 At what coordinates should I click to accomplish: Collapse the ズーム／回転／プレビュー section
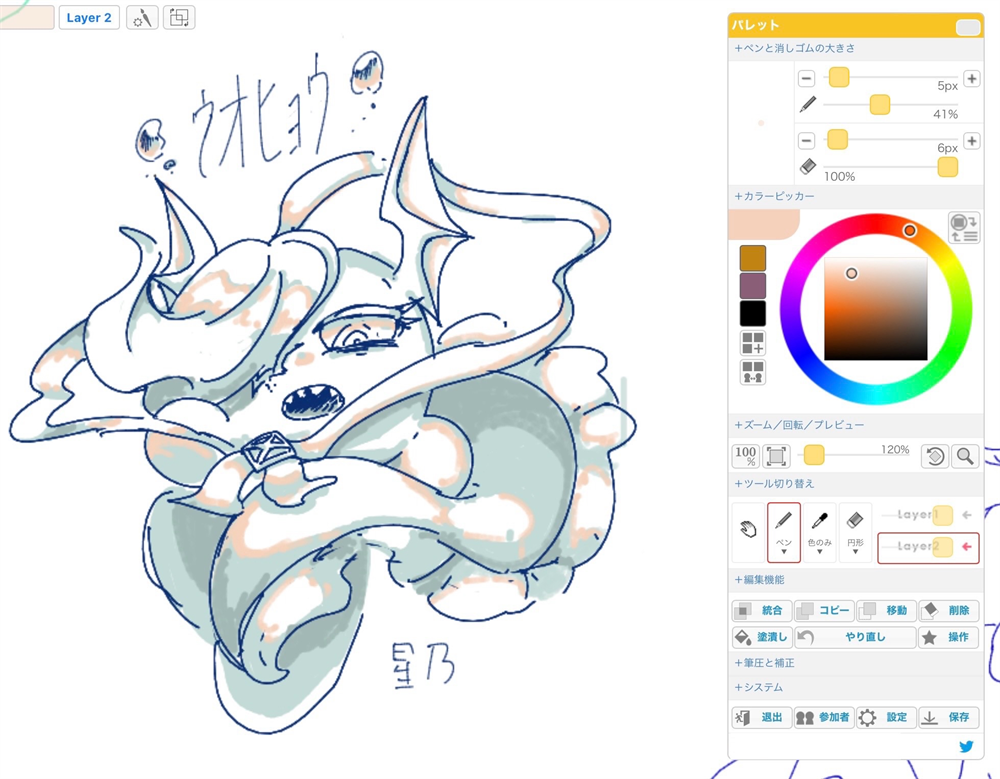click(x=855, y=425)
